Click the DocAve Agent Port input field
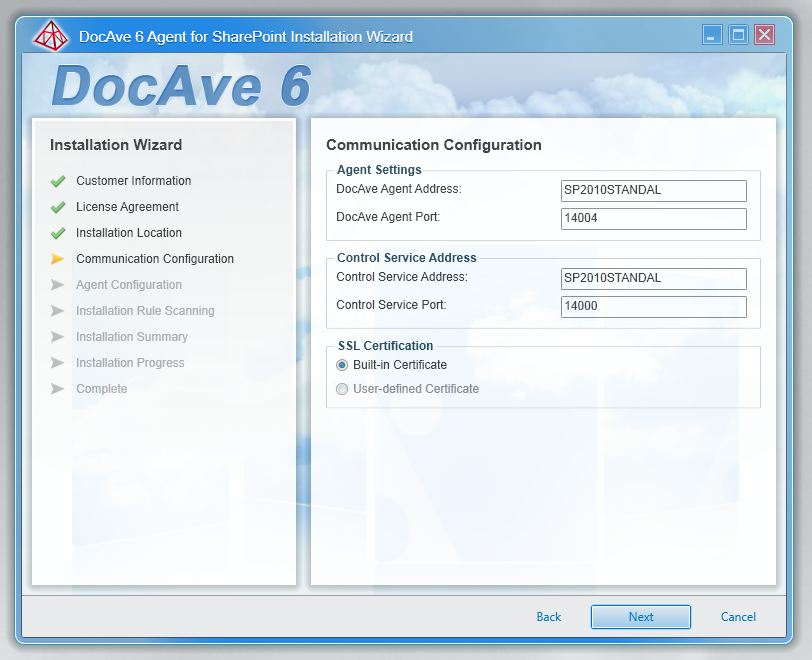 point(653,219)
